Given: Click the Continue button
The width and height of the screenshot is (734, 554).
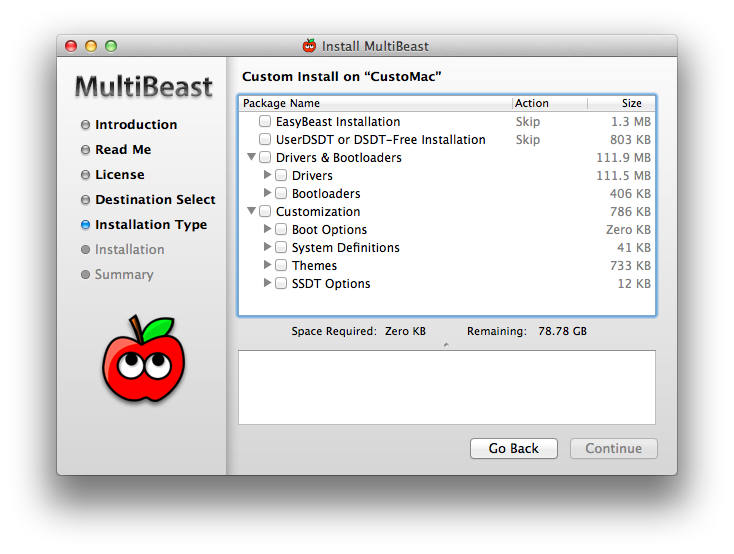Looking at the screenshot, I should (613, 449).
